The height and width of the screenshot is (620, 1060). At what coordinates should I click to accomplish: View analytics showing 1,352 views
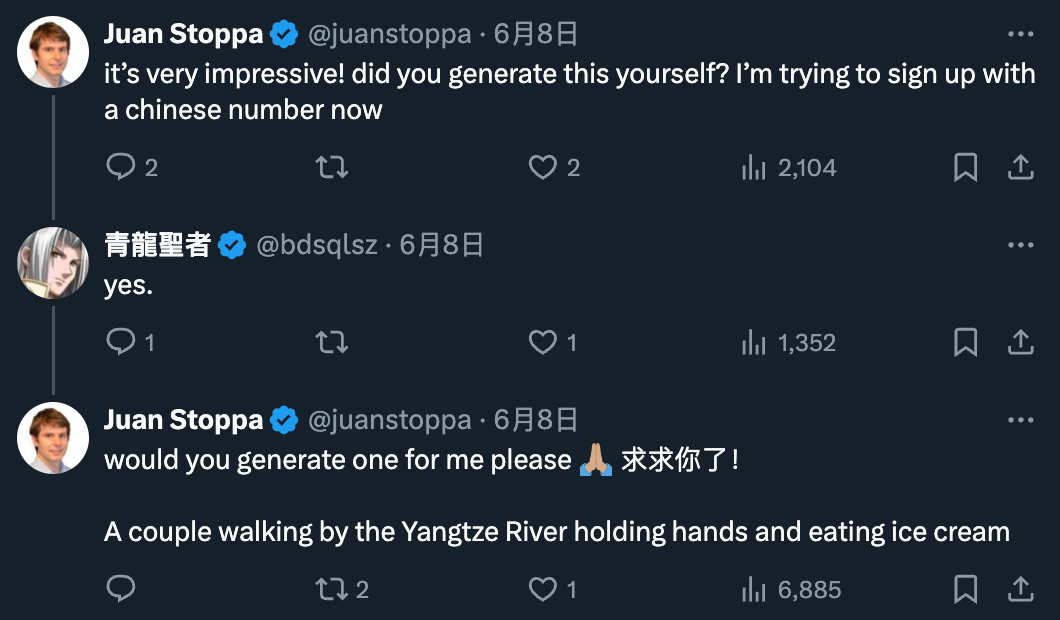click(788, 343)
